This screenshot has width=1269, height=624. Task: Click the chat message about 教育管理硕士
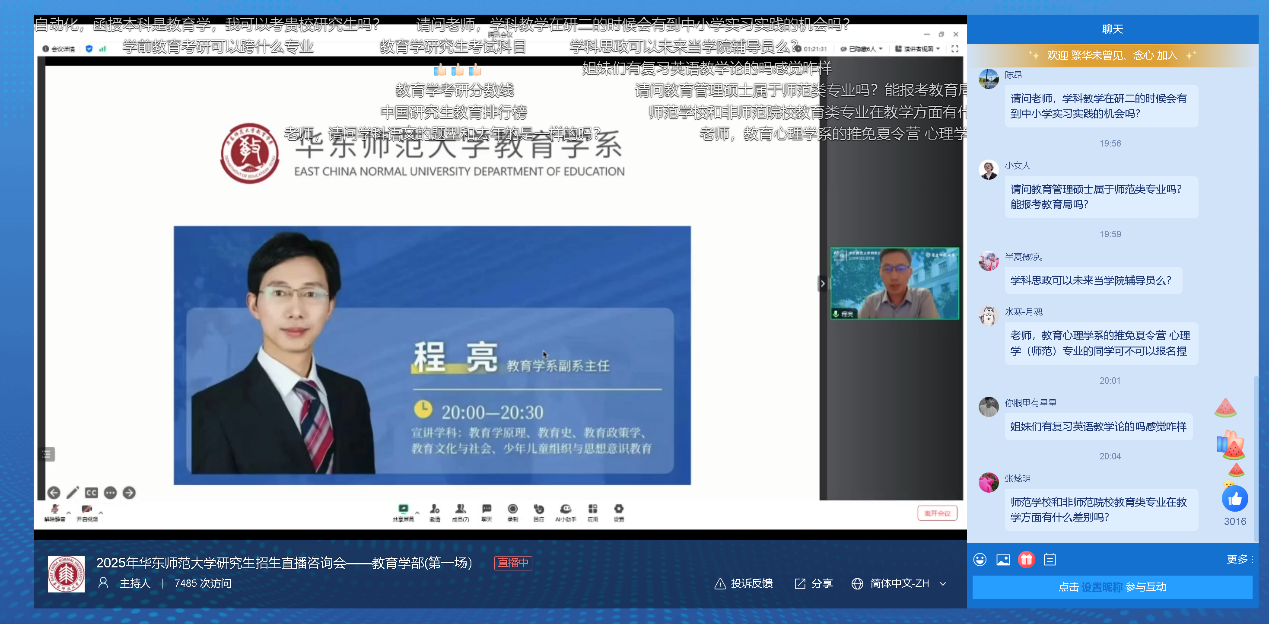[x=1101, y=196]
